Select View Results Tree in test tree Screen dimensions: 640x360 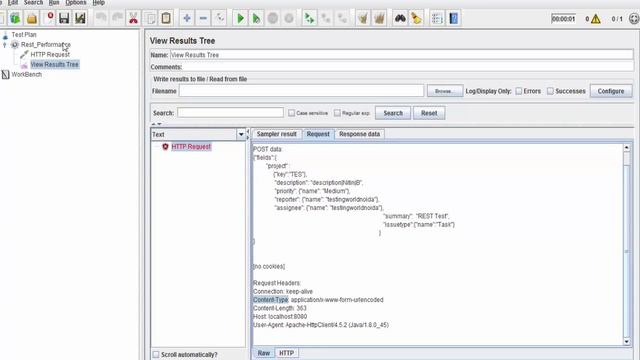point(54,64)
